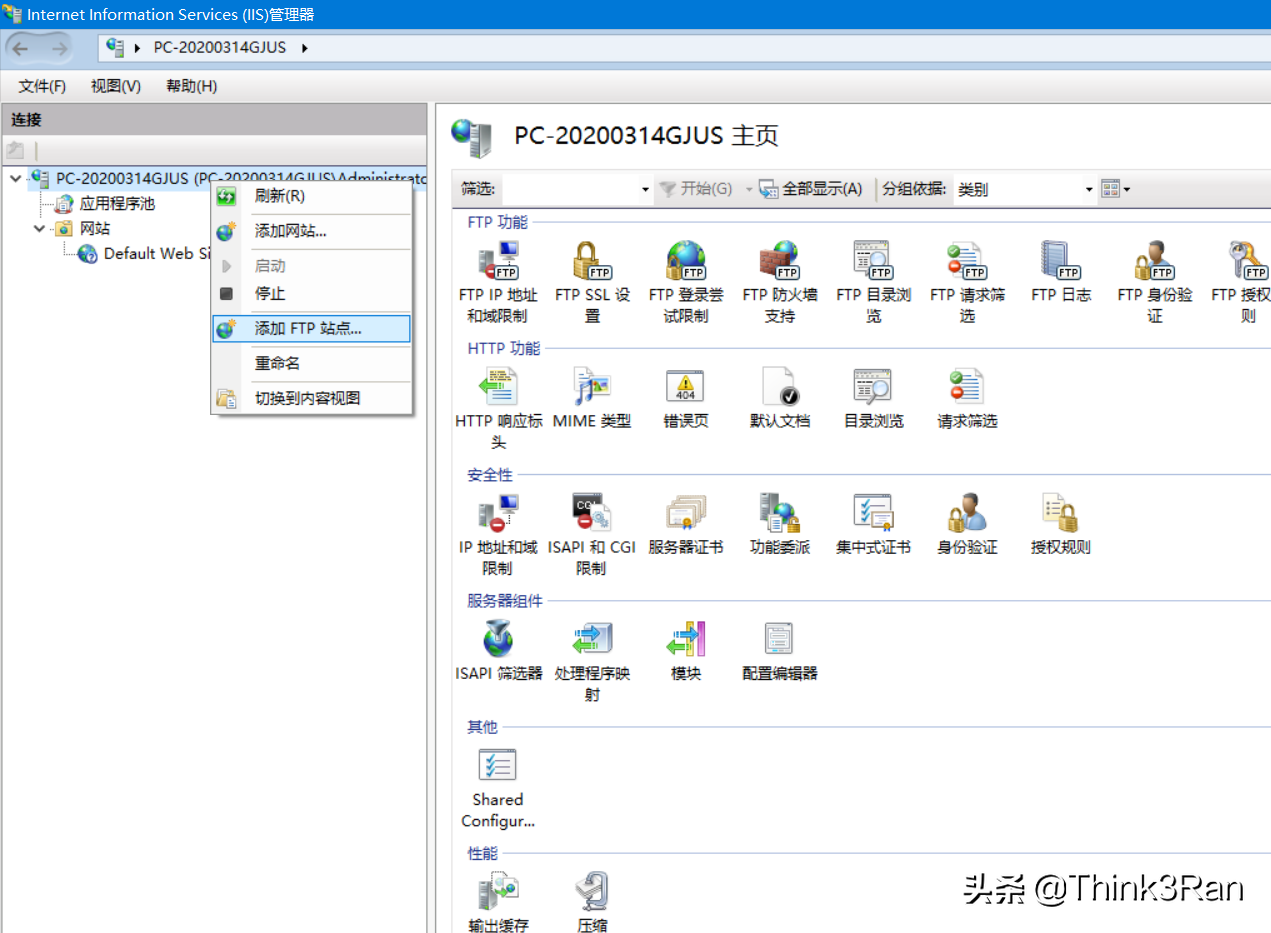Choose 刷新(R) in context menu
This screenshot has width=1271, height=933.
(312, 196)
